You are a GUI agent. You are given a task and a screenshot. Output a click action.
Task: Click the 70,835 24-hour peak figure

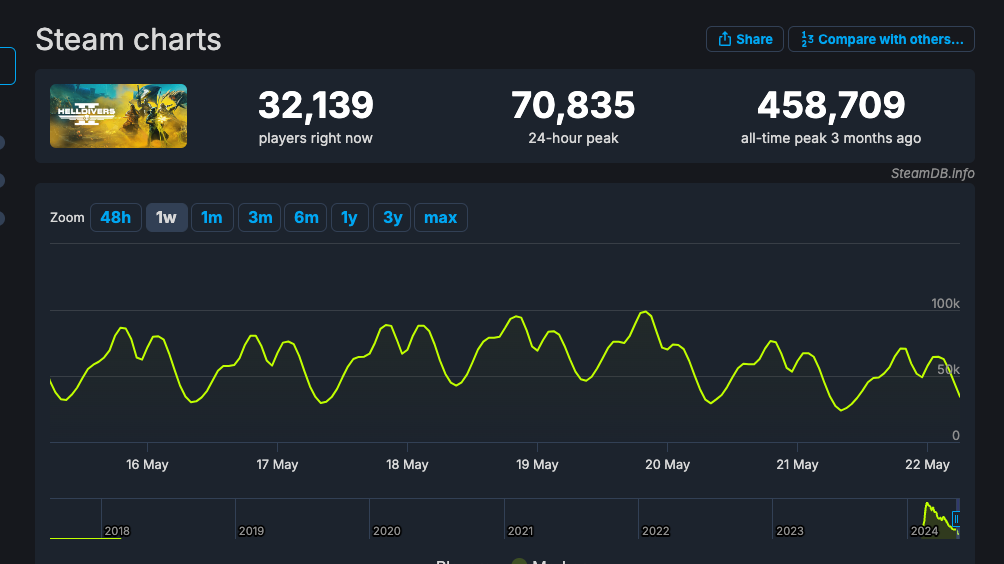(x=573, y=105)
